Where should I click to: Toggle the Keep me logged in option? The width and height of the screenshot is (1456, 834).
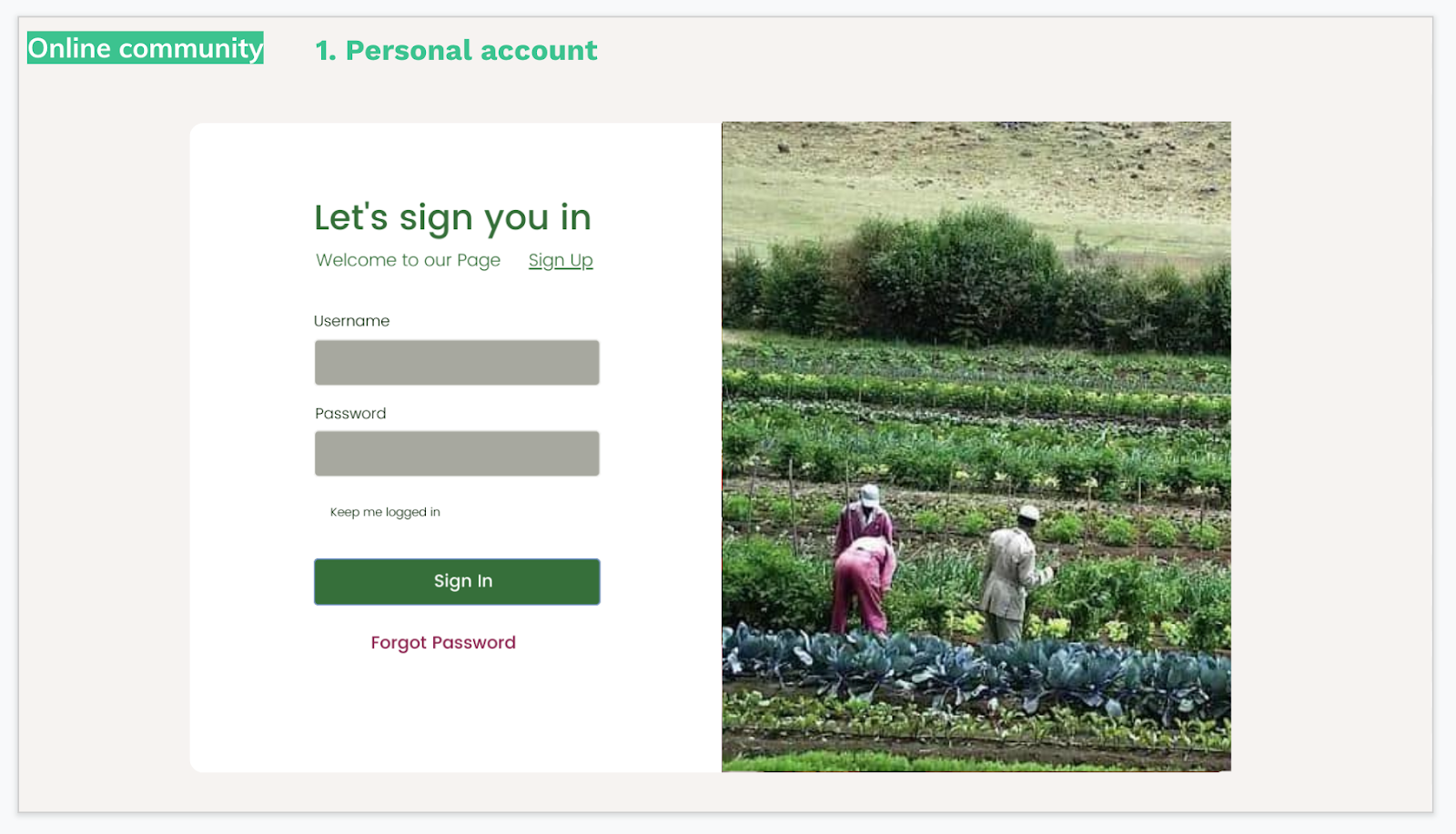coord(385,512)
